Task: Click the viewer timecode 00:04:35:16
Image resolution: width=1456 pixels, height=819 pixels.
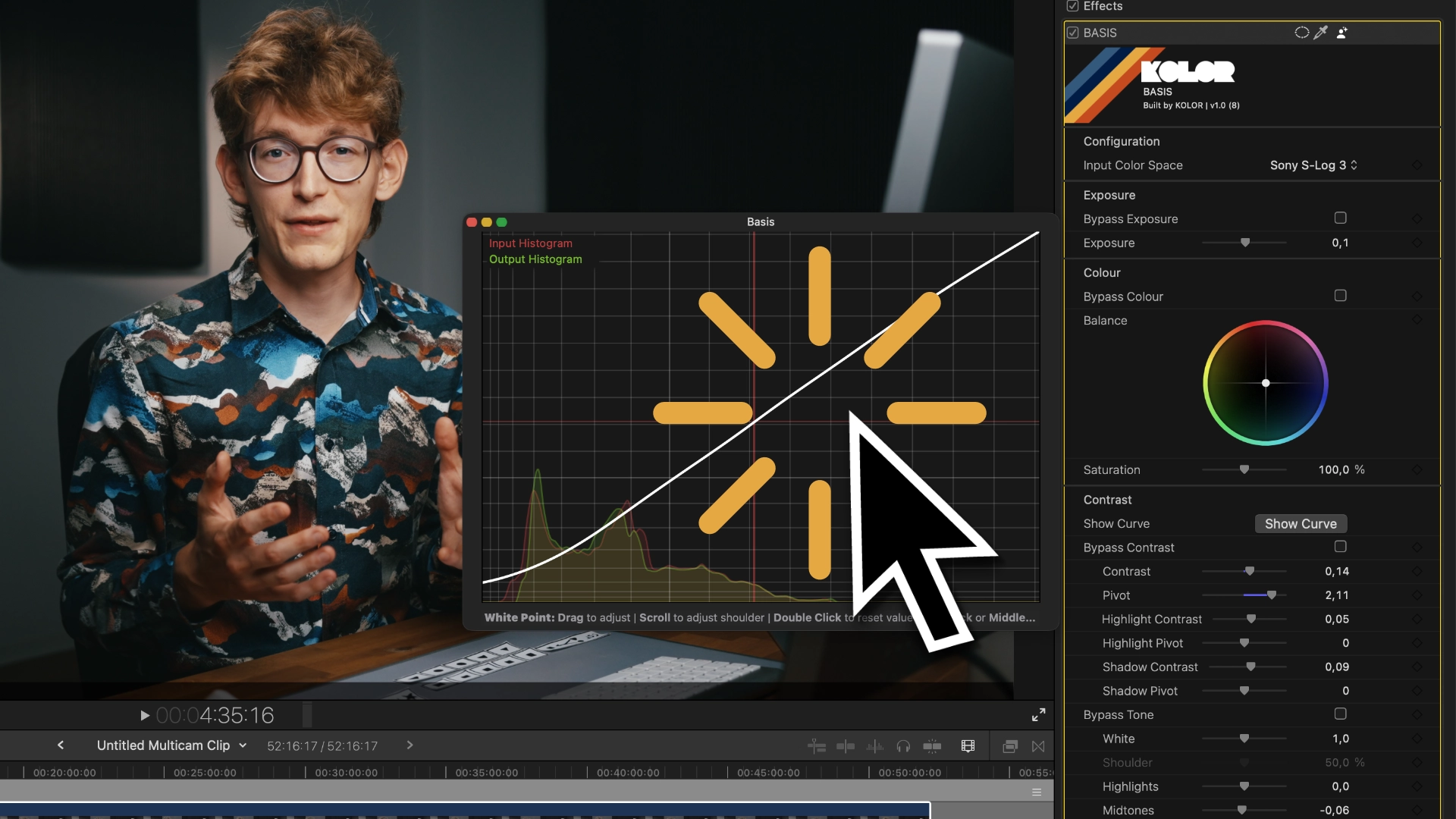Action: click(x=215, y=715)
